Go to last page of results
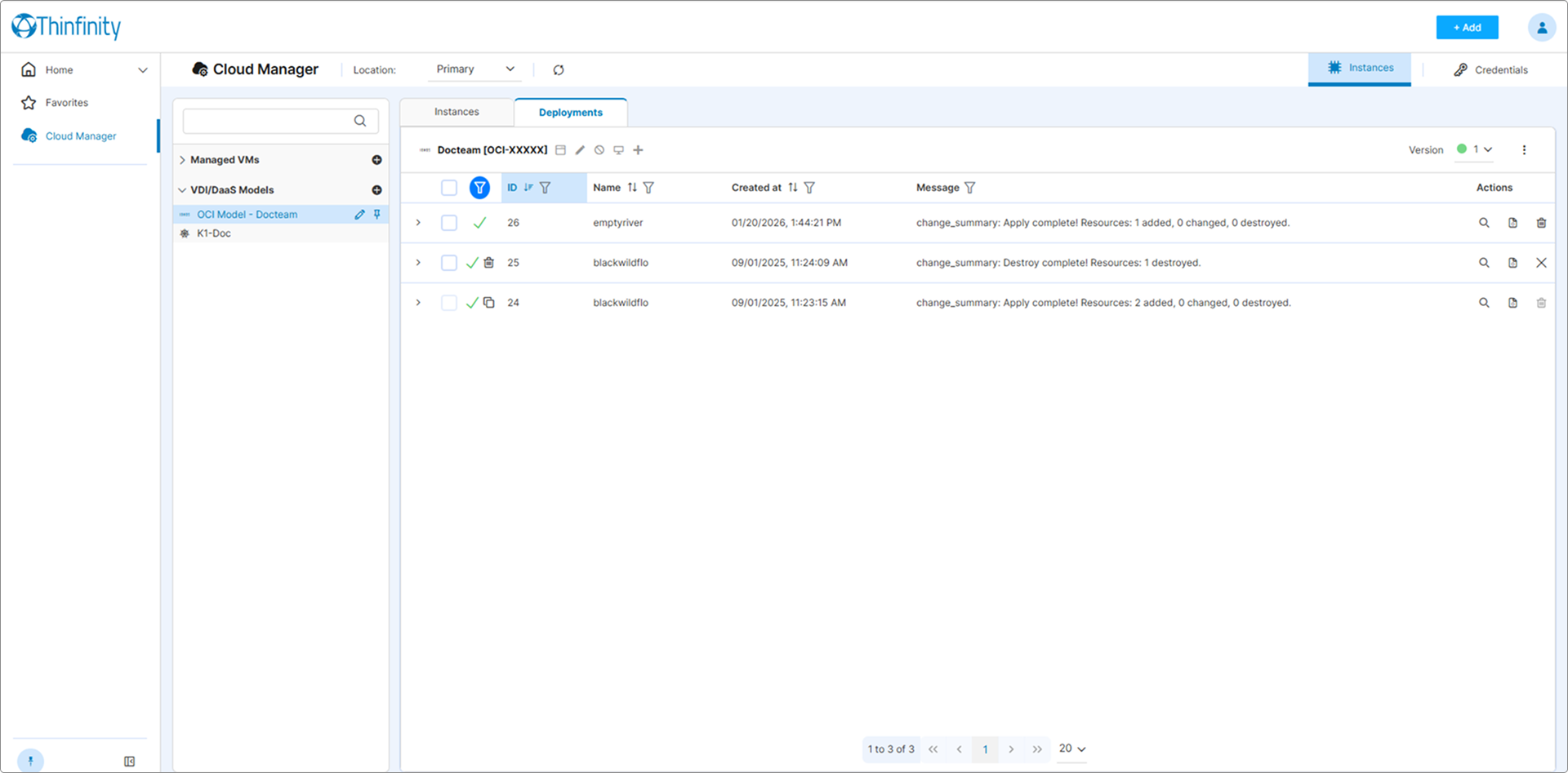 (x=1037, y=749)
